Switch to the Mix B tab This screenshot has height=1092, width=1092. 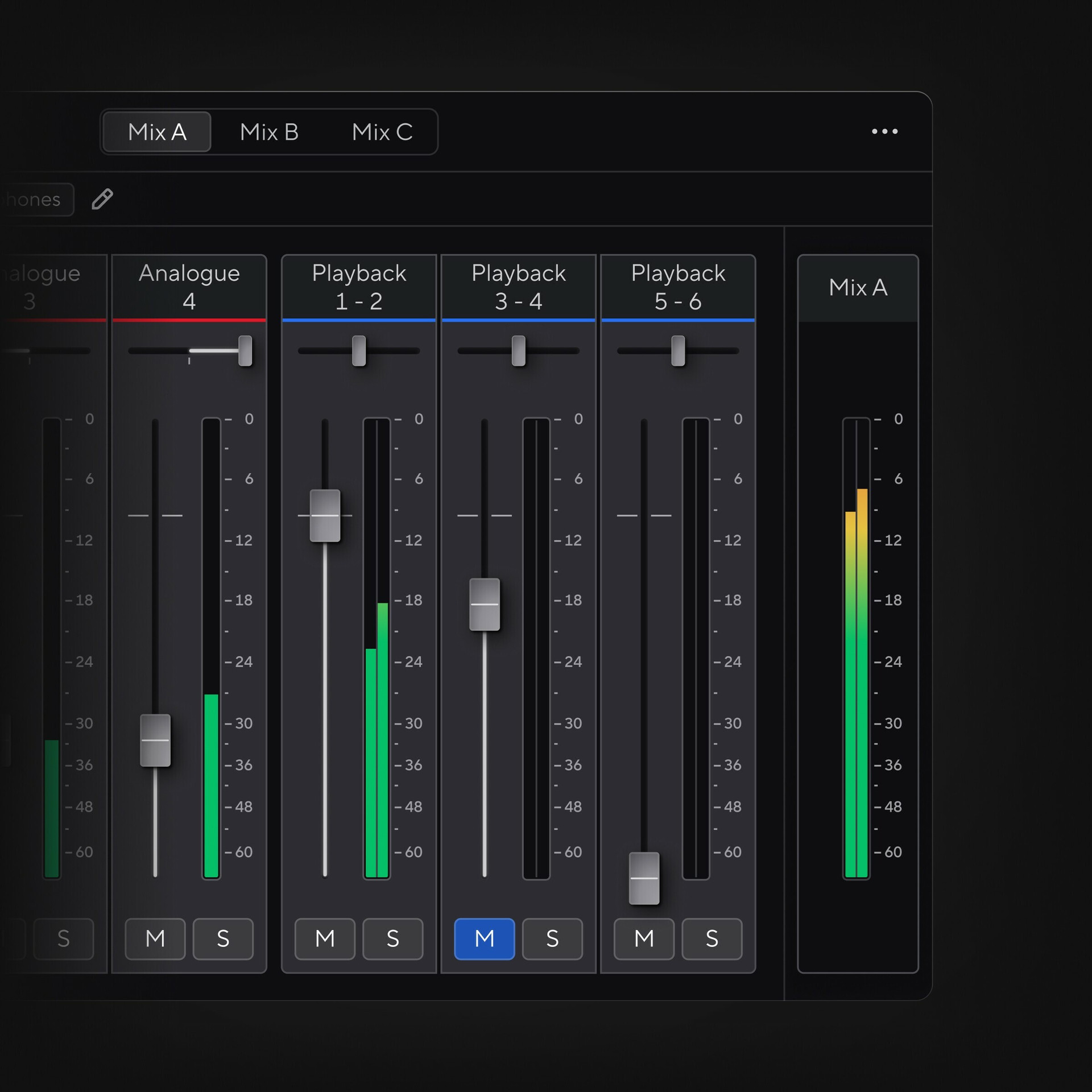pyautogui.click(x=269, y=132)
